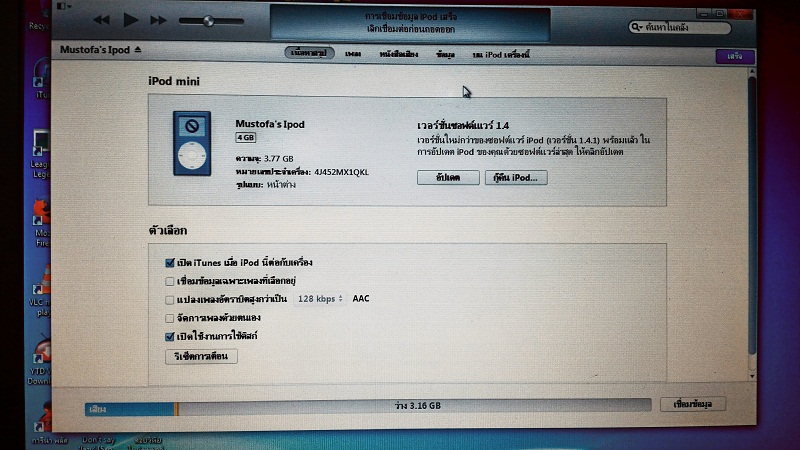Image resolution: width=800 pixels, height=450 pixels.
Task: Click the free space 3.16 GB bar segment
Action: point(415,406)
